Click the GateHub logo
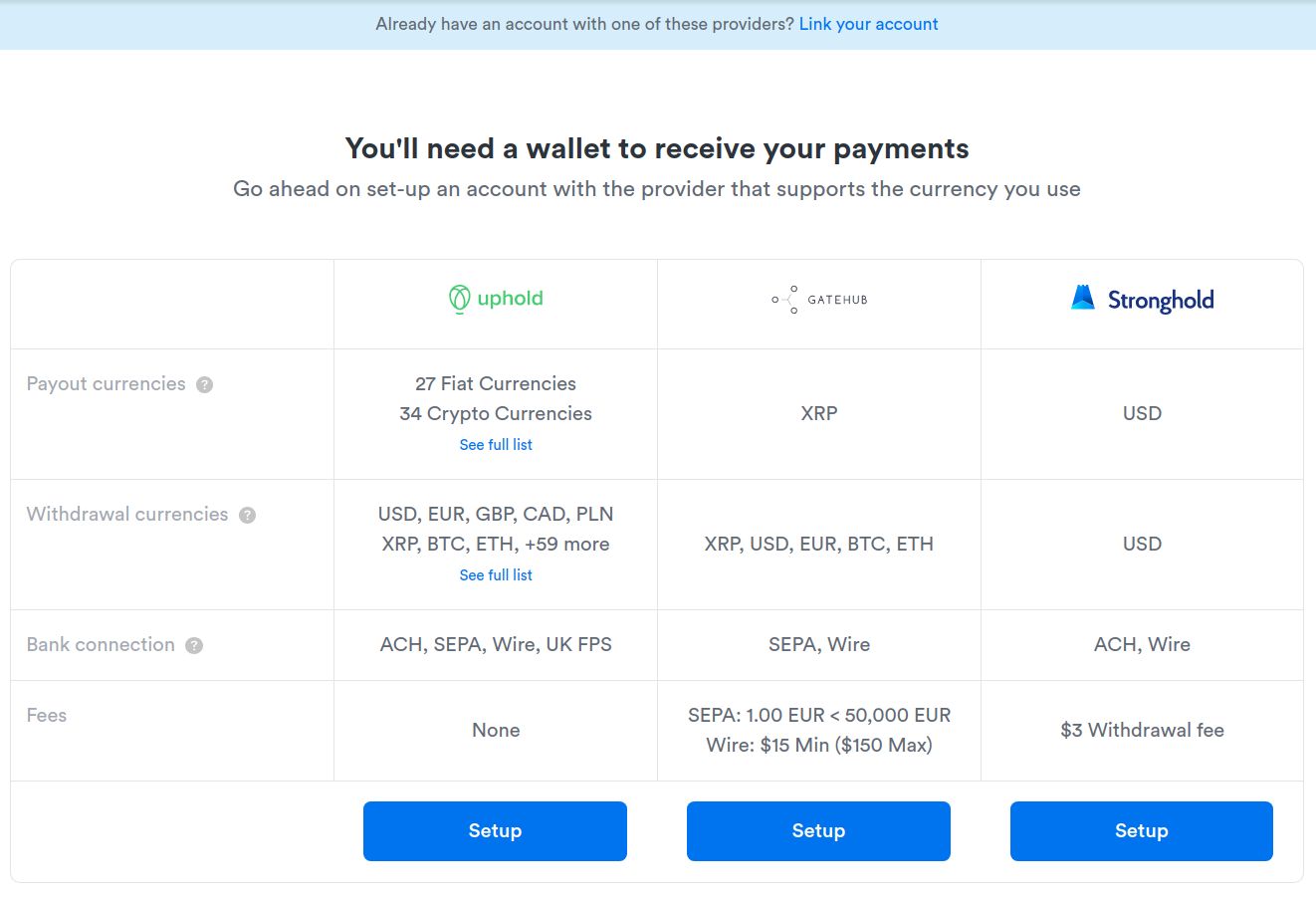This screenshot has width=1316, height=897. click(x=819, y=300)
